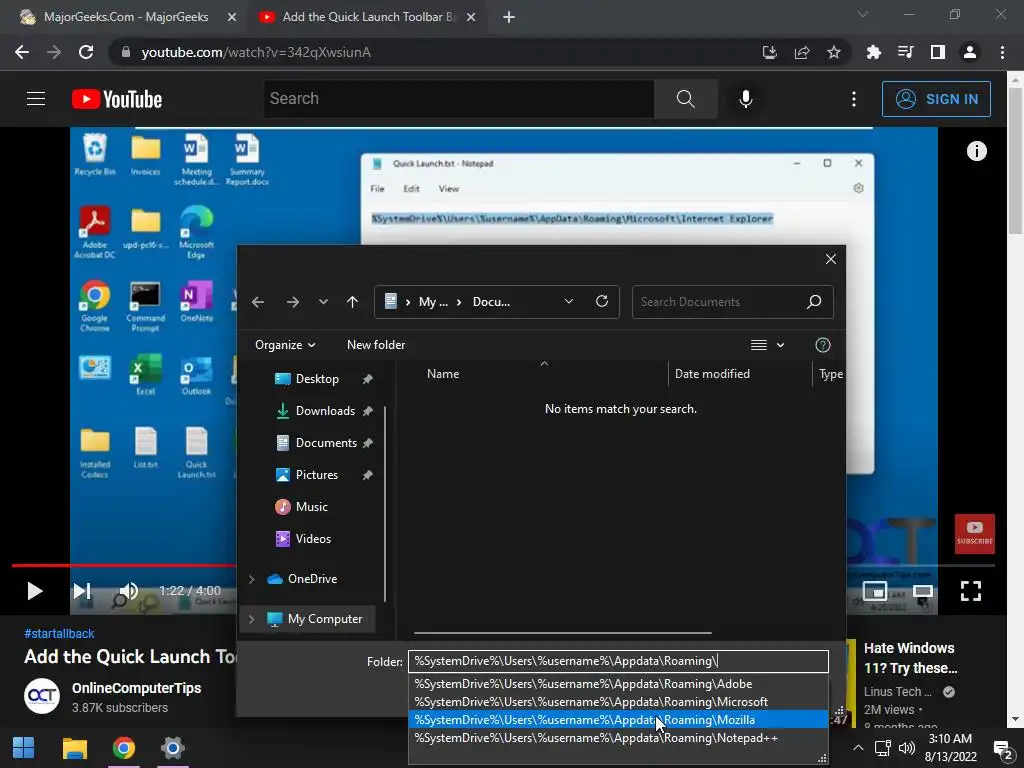The image size is (1024, 768).
Task: Open recent locations dropdown in dialog
Action: tap(323, 302)
